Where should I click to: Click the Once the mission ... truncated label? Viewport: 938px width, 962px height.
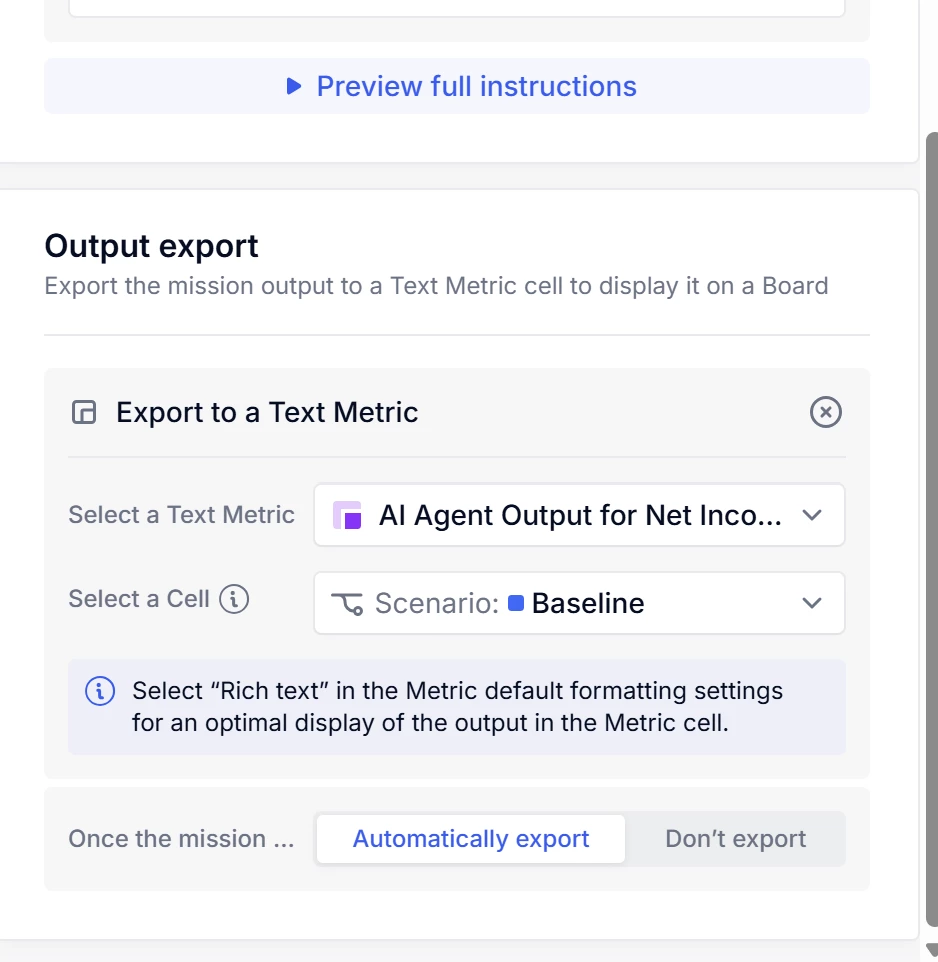tap(181, 839)
